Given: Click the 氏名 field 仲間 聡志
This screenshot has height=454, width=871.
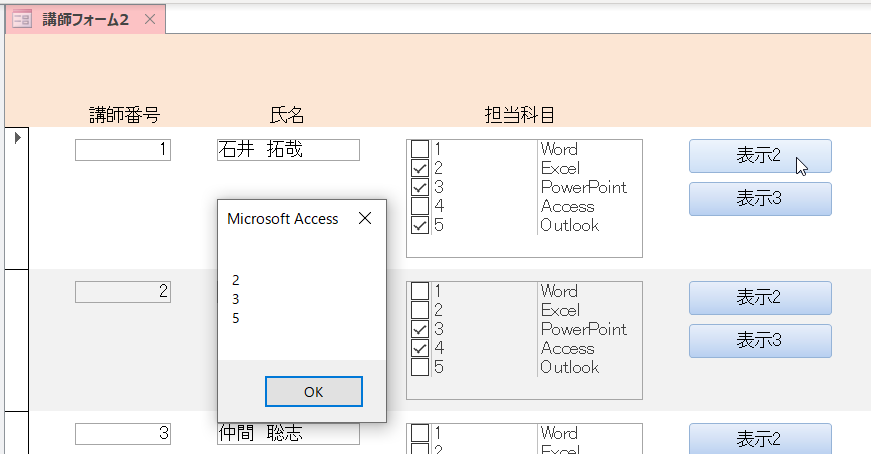Looking at the screenshot, I should click(288, 434).
